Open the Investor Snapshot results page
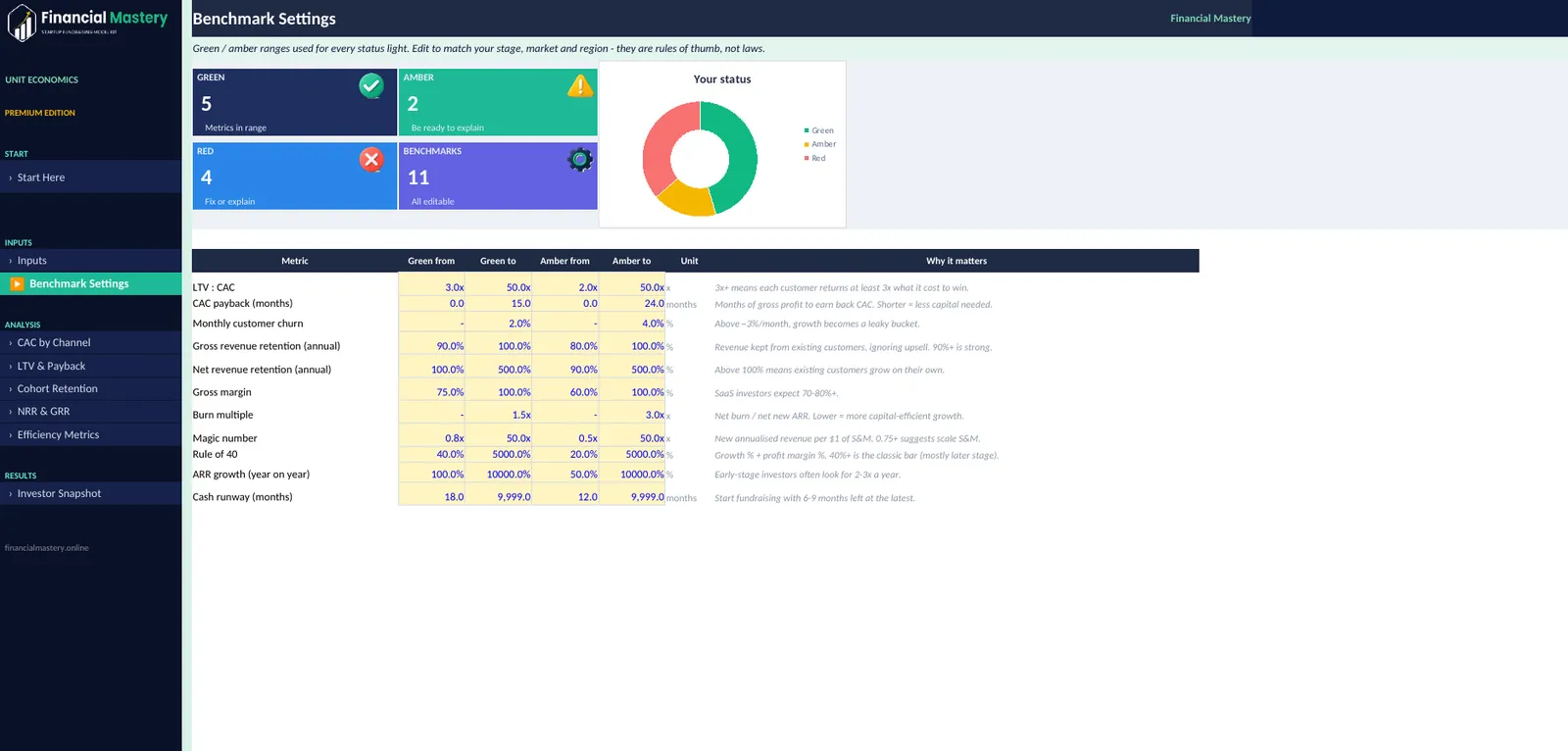Screen dimensions: 1568x751 [x=91, y=494]
